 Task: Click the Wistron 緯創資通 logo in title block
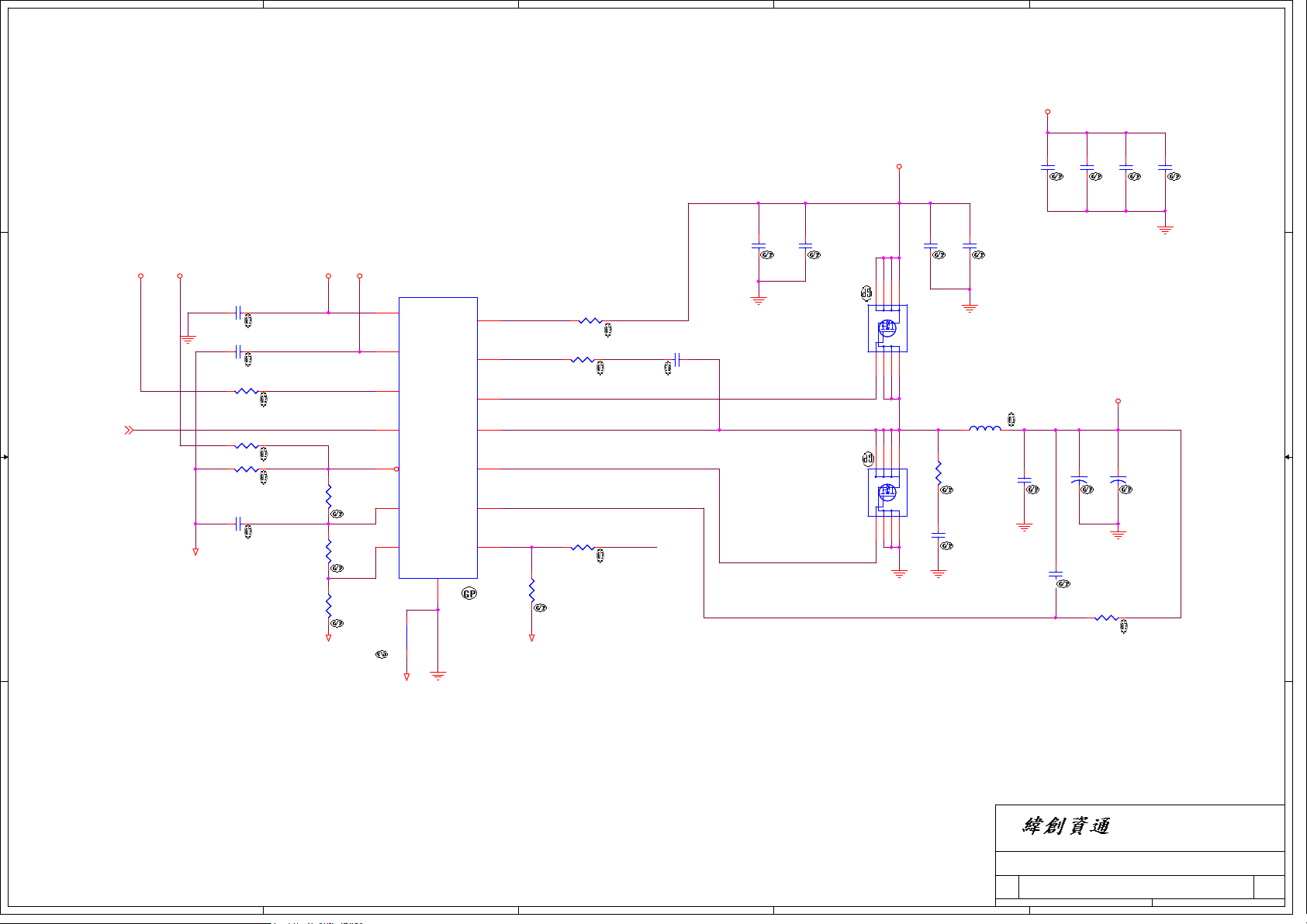point(1066,826)
